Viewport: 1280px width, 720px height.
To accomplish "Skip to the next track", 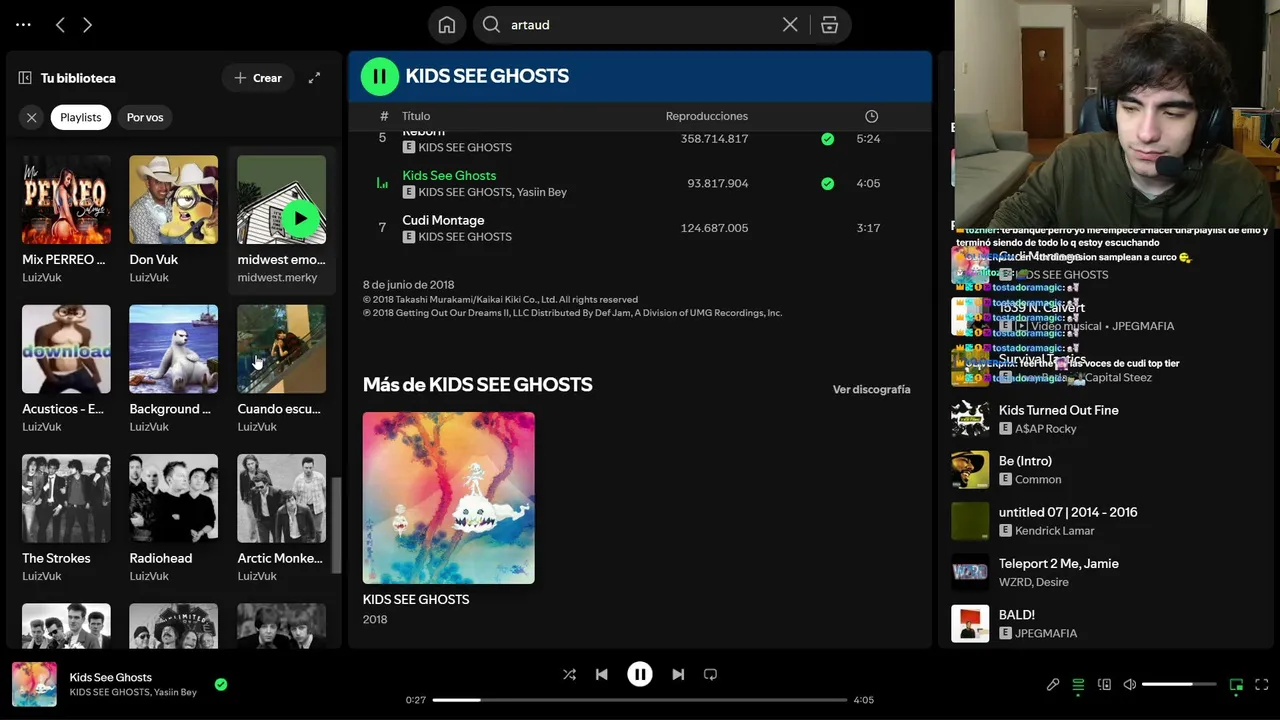I will tap(678, 675).
